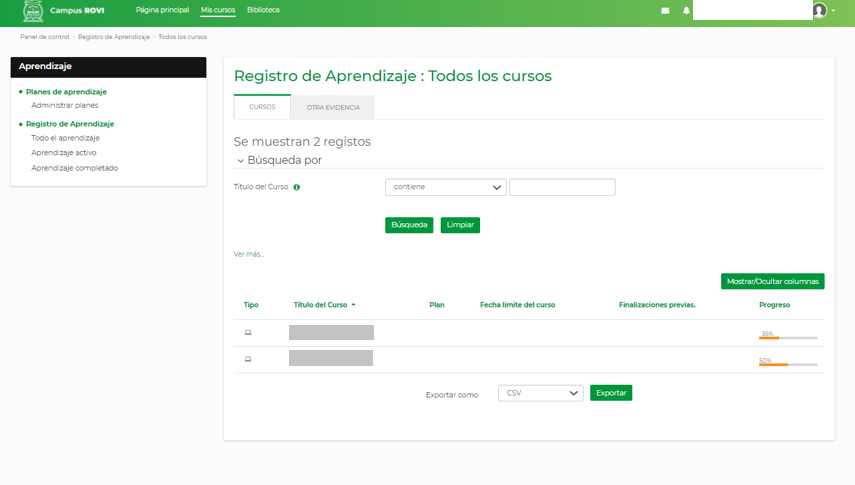The image size is (855, 485).
Task: Click the sort arrow on Título del Curso column
Action: point(353,305)
